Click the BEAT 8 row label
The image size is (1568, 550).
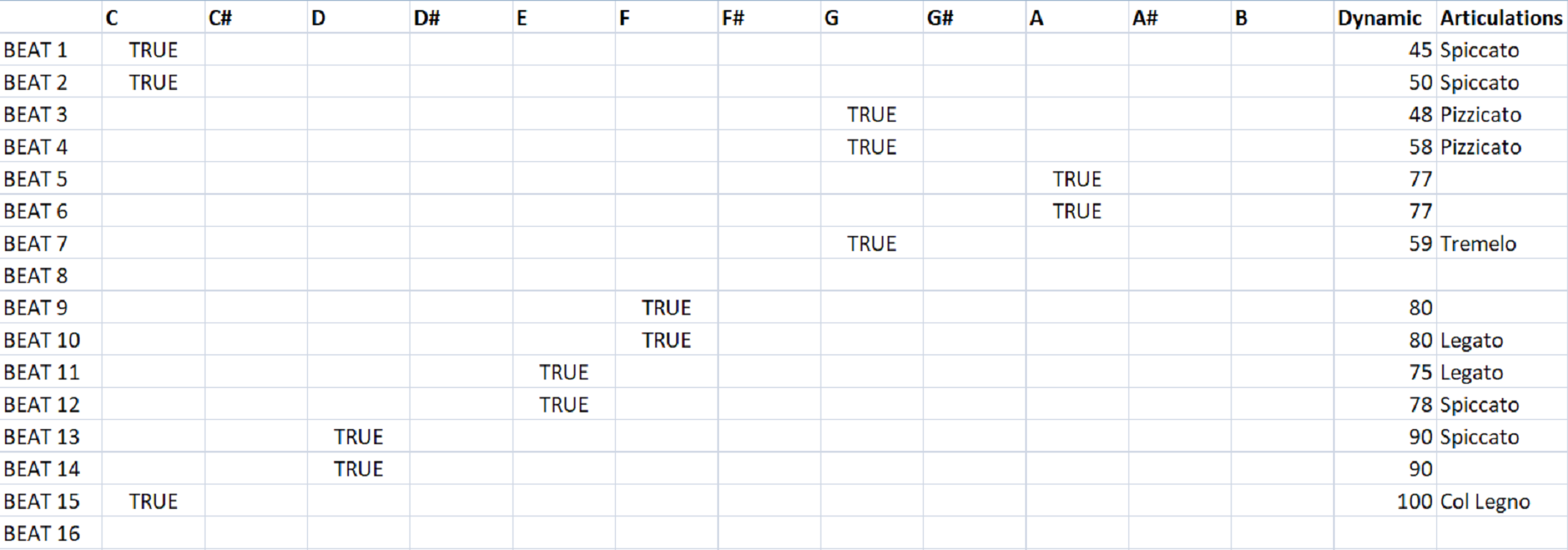[x=36, y=276]
